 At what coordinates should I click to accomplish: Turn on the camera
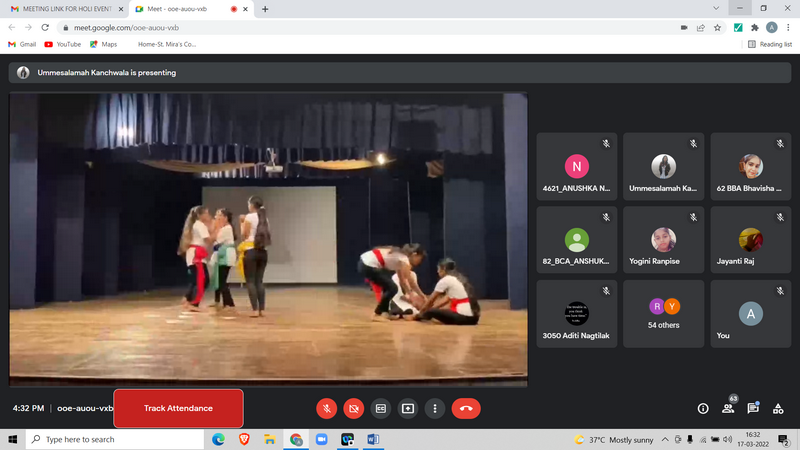click(353, 408)
